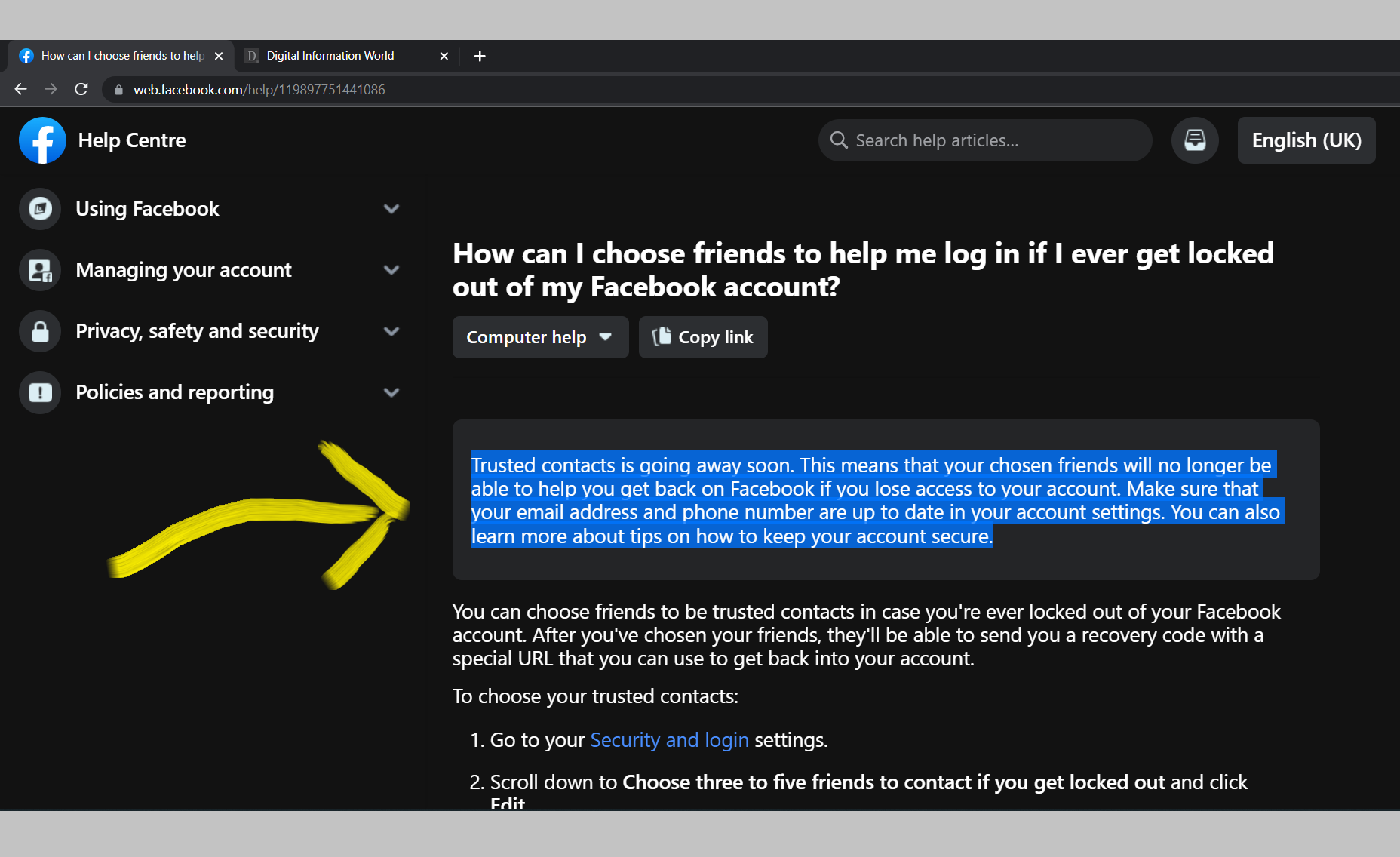Click the browser address bar URL
This screenshot has width=1400, height=857.
[259, 90]
